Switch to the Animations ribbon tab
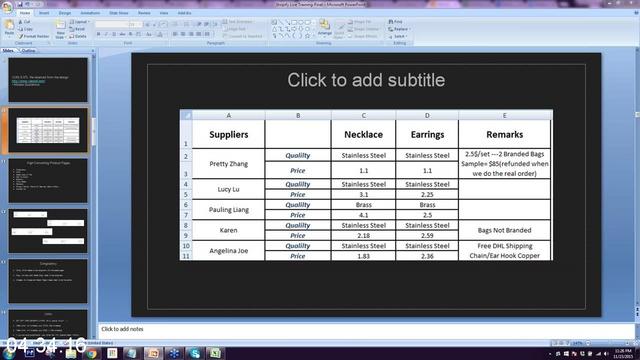640x360 pixels. tap(90, 13)
